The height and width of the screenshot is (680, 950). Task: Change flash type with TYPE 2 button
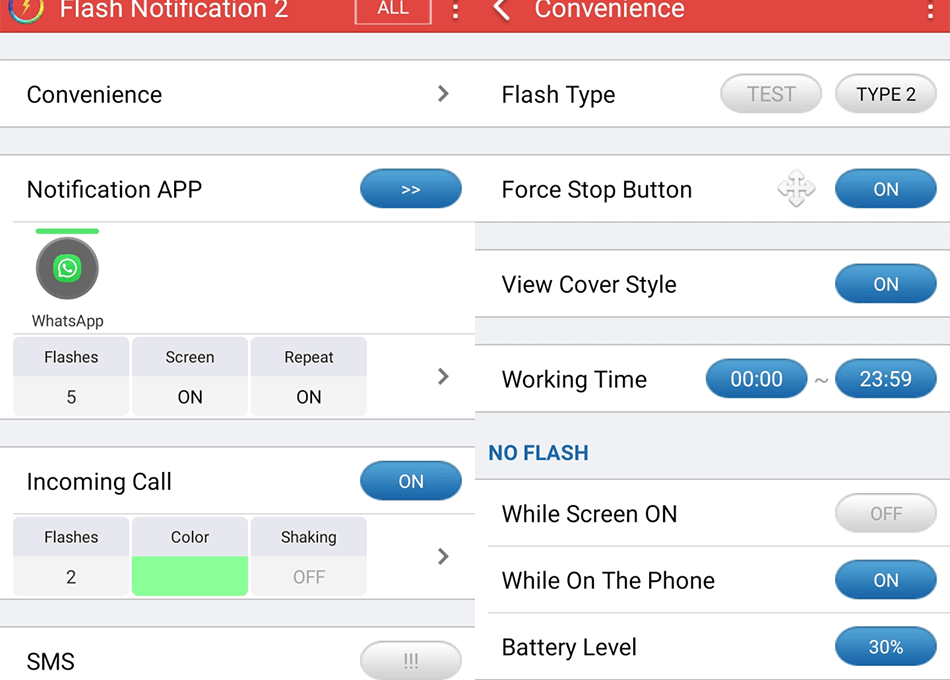[886, 94]
